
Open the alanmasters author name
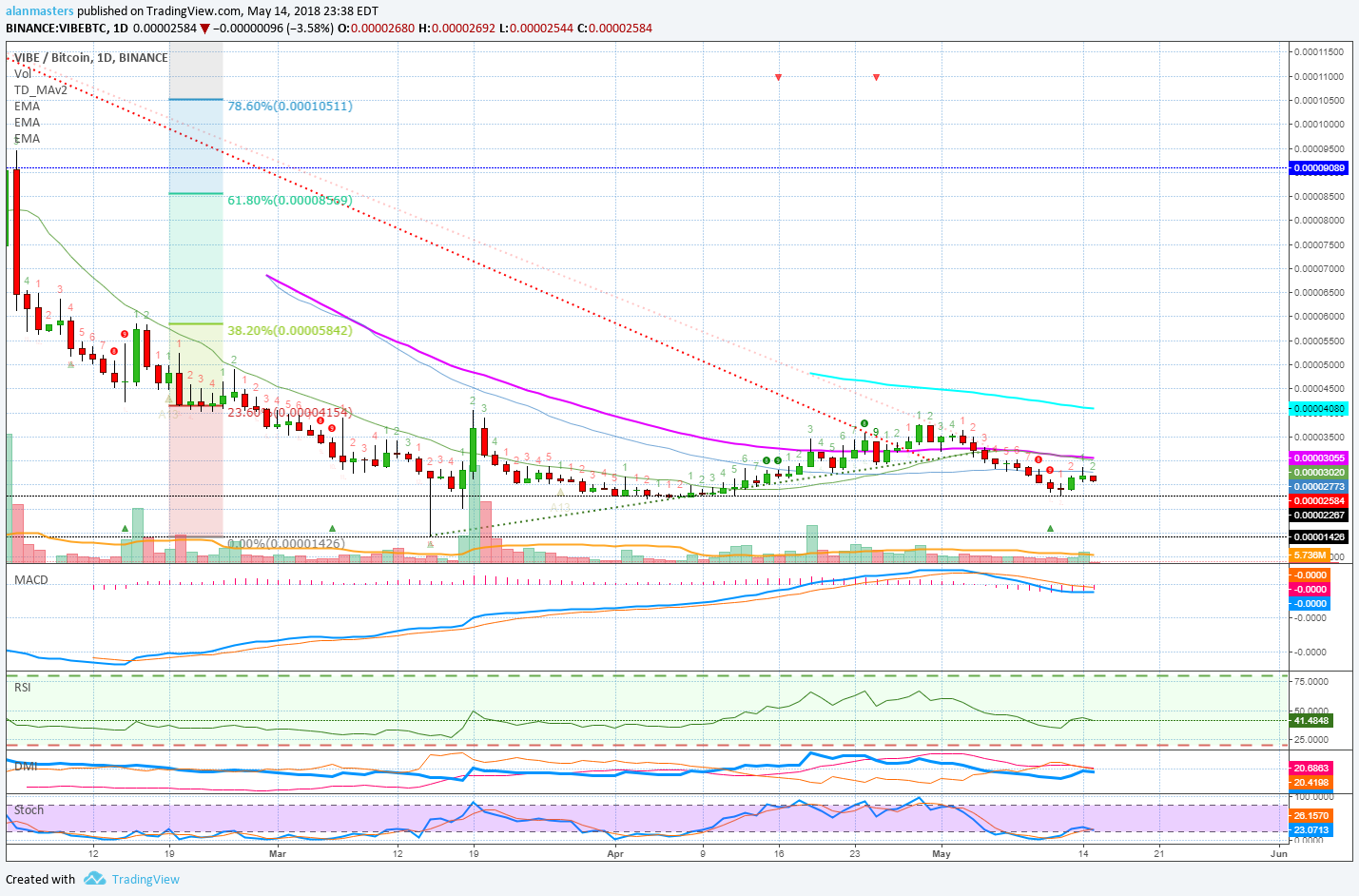pos(39,11)
